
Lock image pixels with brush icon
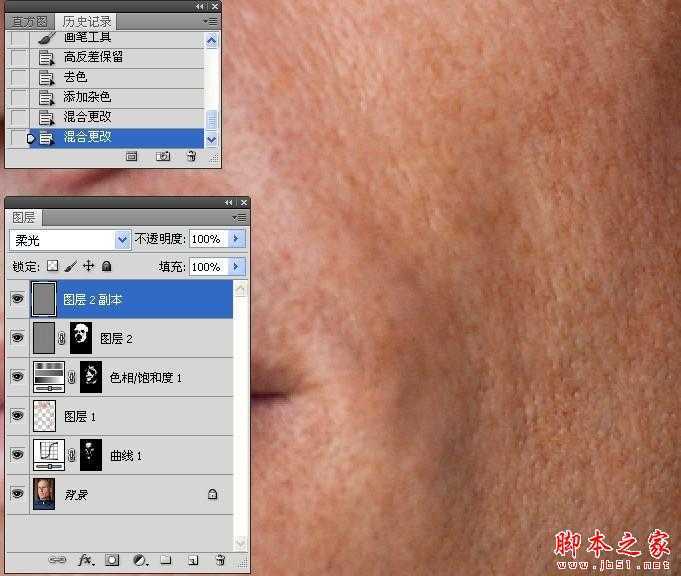[71, 266]
